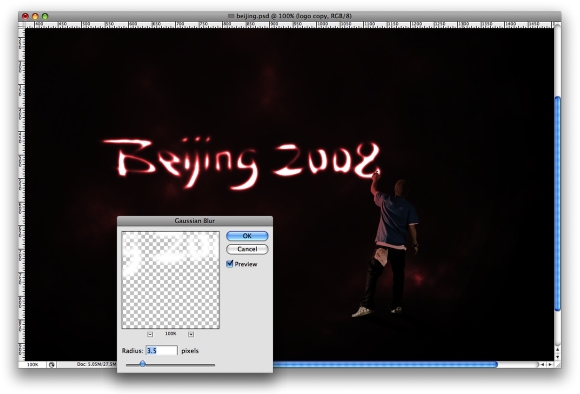Click the yellow minimize window button
Screen dimensions: 580x394
(35, 16)
